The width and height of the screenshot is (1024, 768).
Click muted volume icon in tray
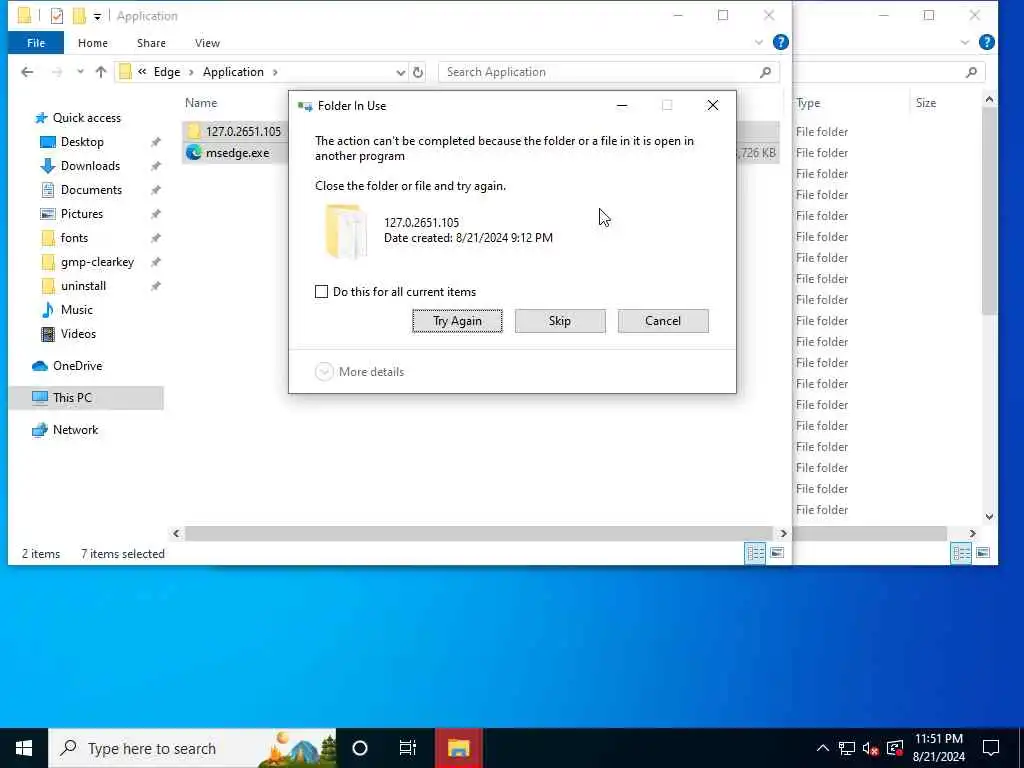[x=870, y=748]
